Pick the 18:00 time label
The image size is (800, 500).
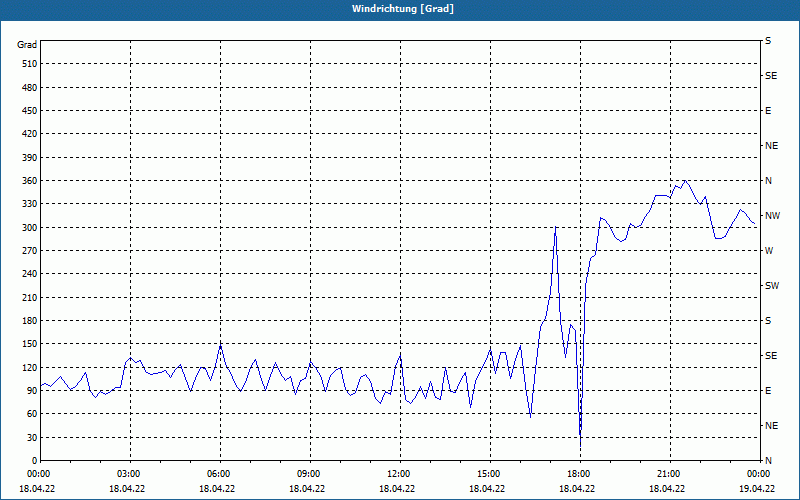(580, 474)
